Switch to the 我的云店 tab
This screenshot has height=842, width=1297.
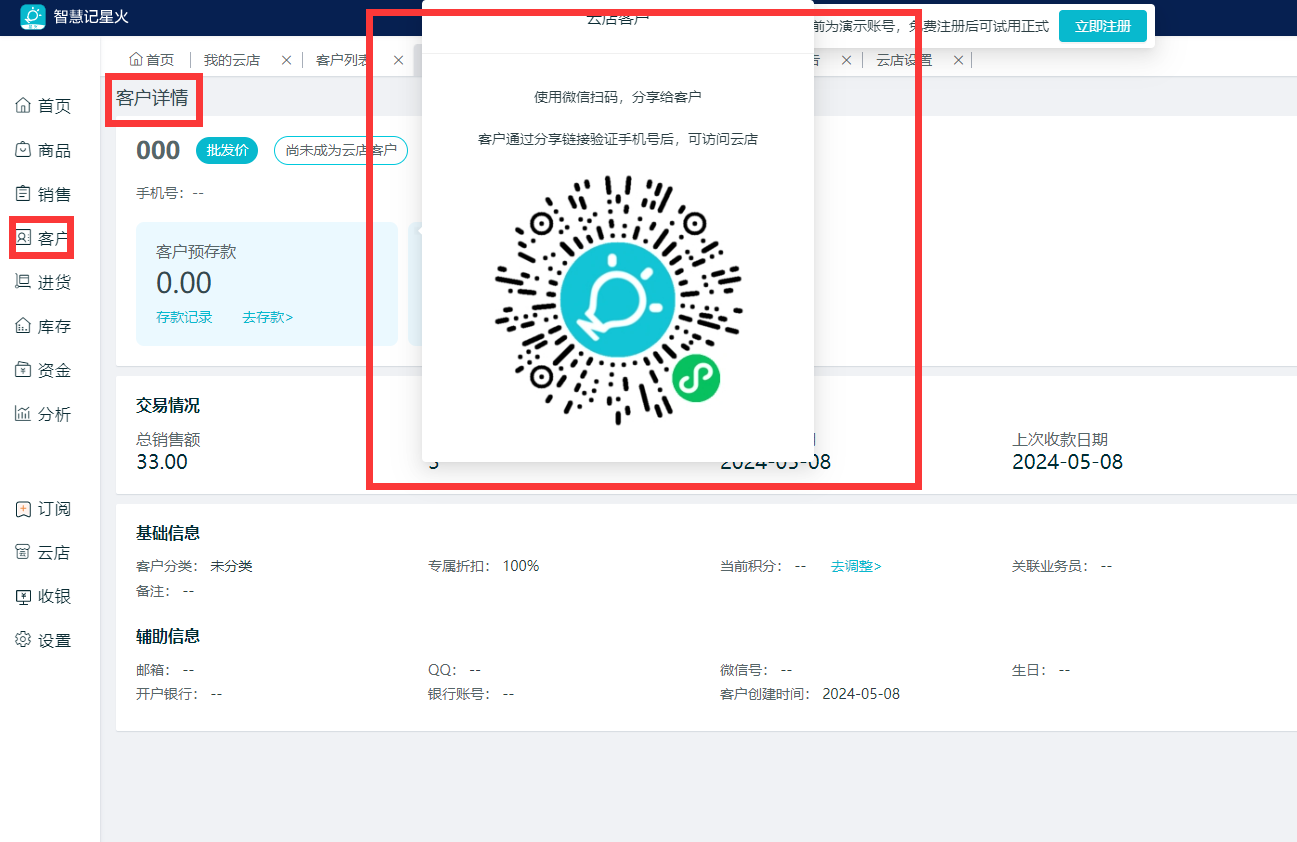pos(232,60)
